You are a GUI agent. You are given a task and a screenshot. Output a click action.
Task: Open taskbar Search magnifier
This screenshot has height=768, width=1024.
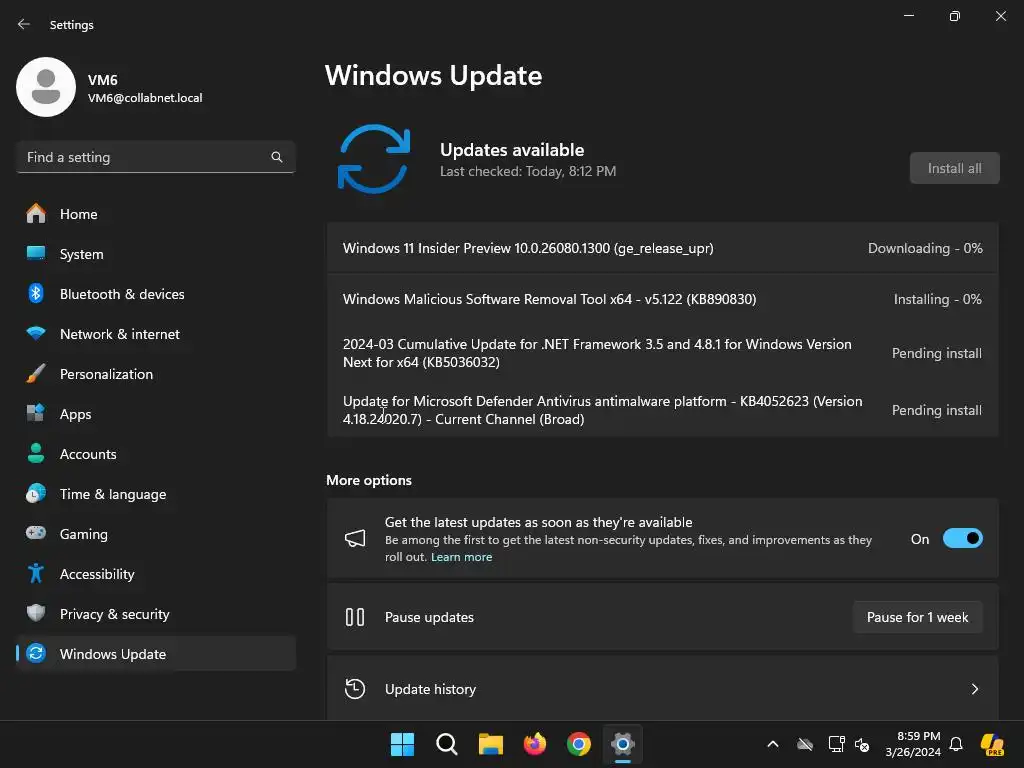point(447,744)
